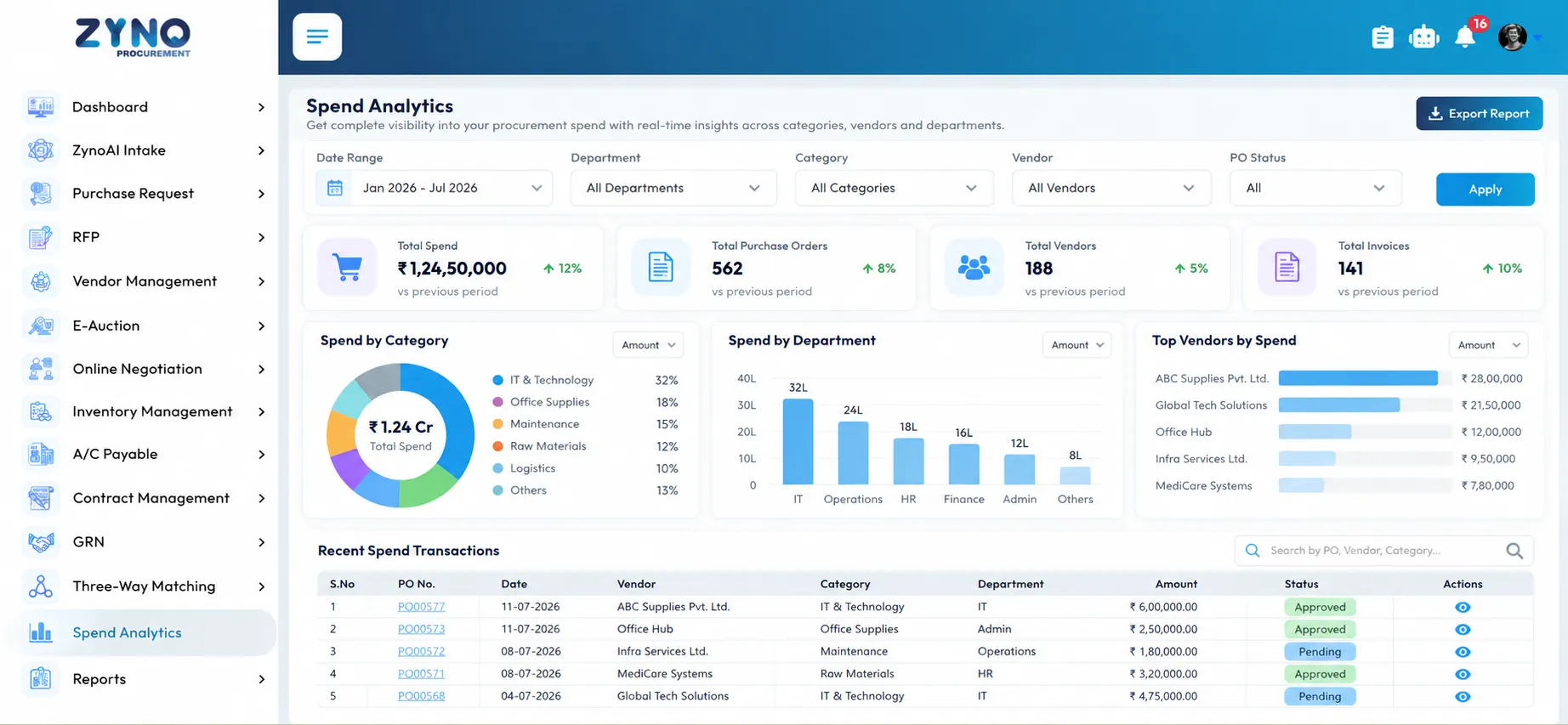View details of PO00572 via eye icon
This screenshot has width=1568, height=725.
[1463, 652]
